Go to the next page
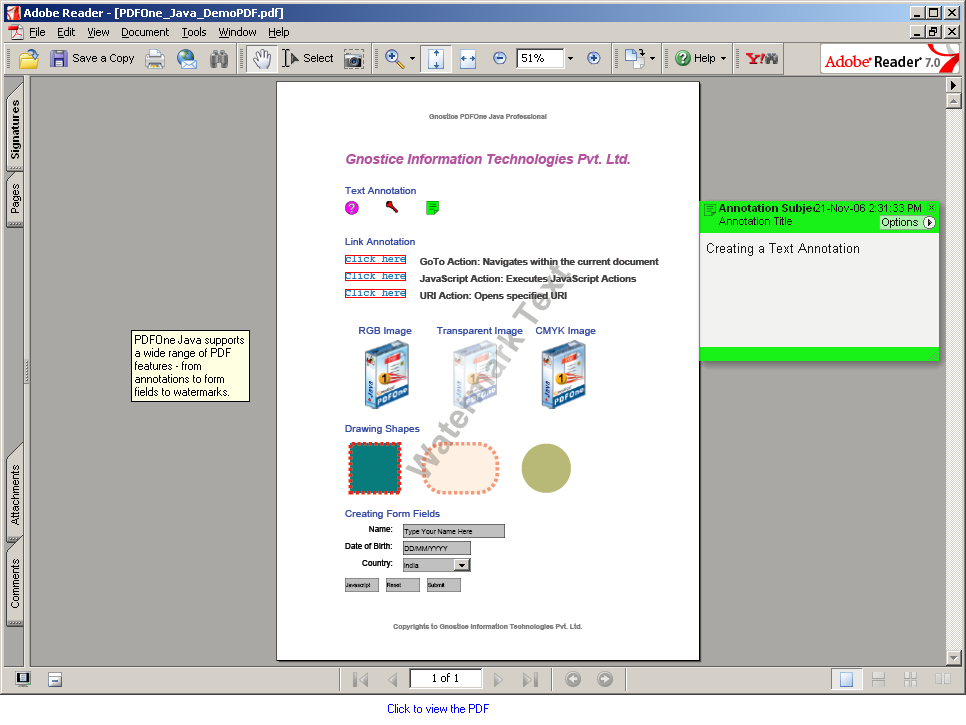 click(x=498, y=679)
